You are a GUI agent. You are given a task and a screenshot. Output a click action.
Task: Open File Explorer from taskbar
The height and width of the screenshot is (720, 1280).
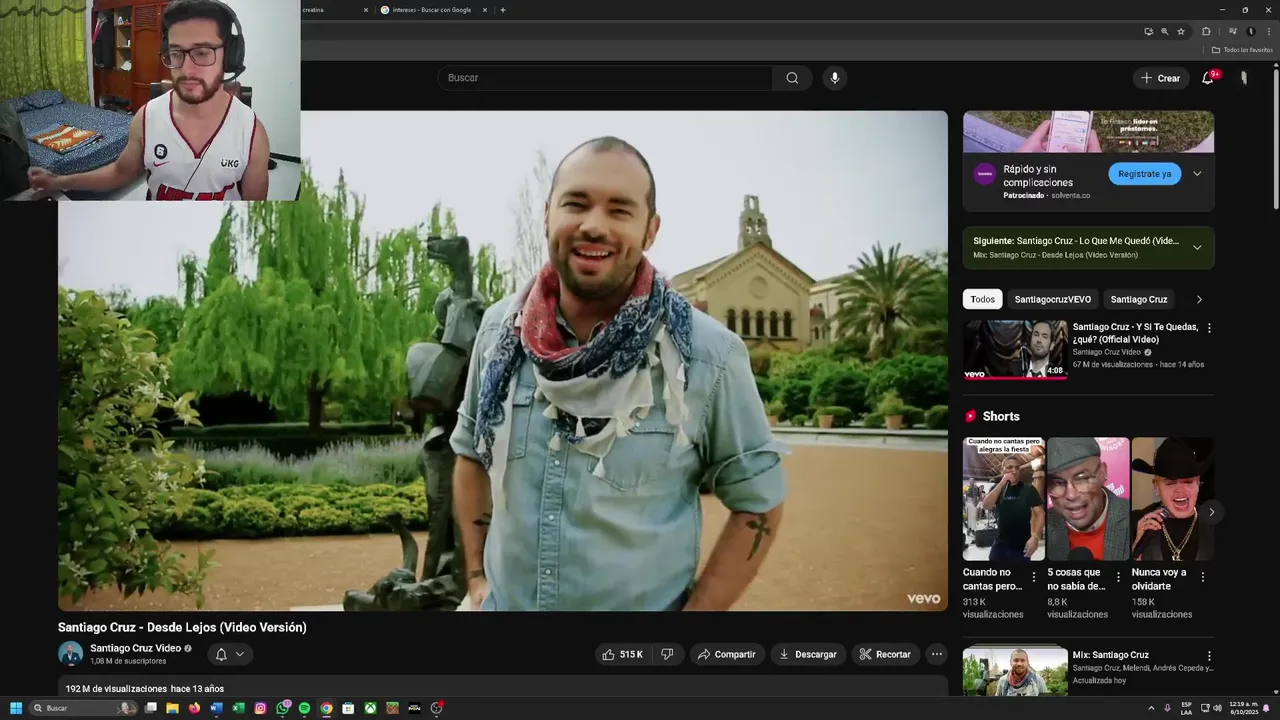tap(172, 708)
